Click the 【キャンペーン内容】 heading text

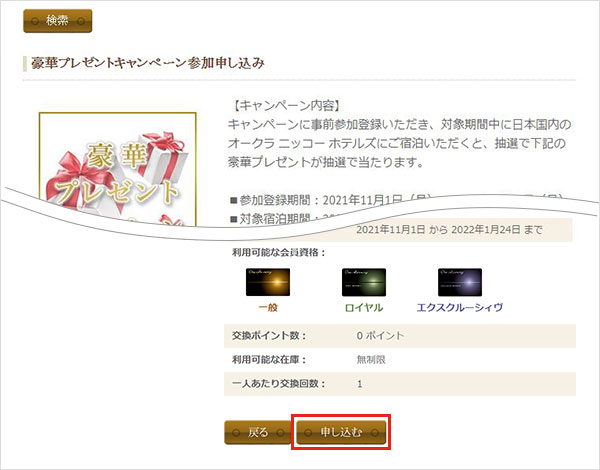pos(286,105)
